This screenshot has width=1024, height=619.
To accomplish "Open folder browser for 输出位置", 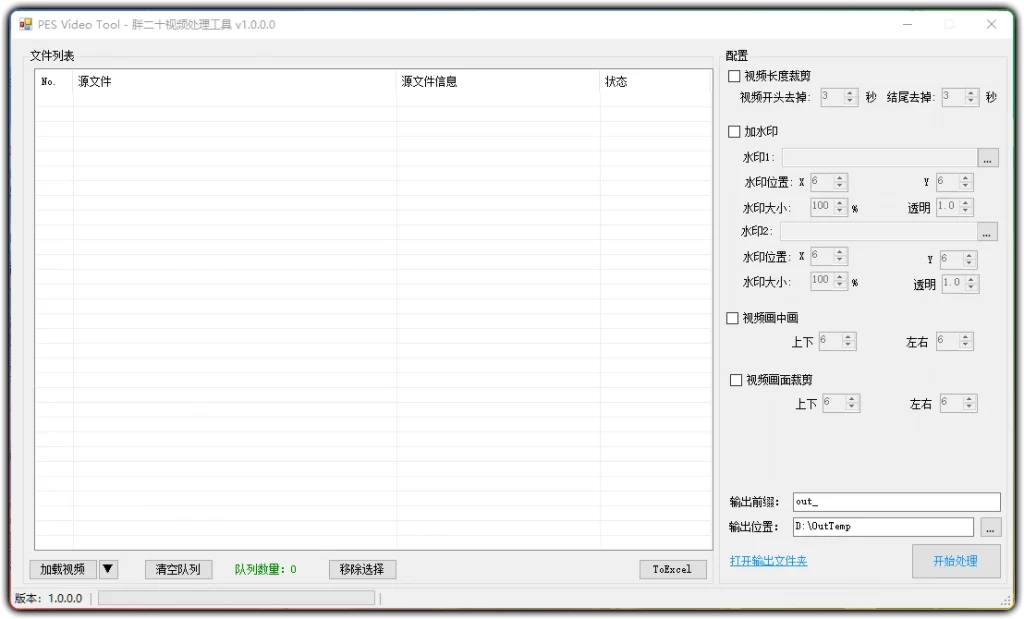I will pos(990,526).
